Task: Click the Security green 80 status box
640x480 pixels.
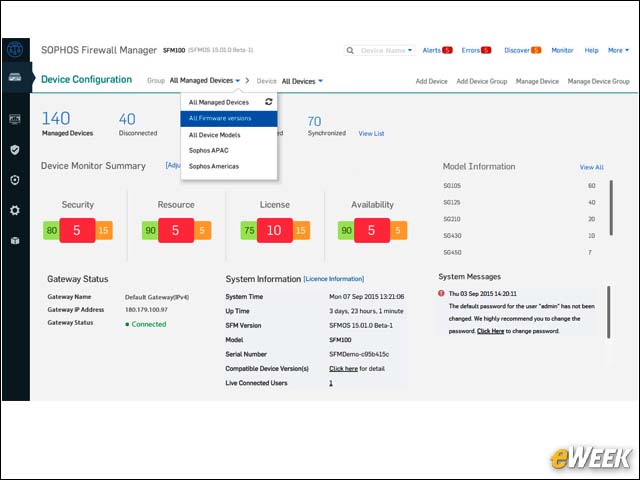Action: 51,230
